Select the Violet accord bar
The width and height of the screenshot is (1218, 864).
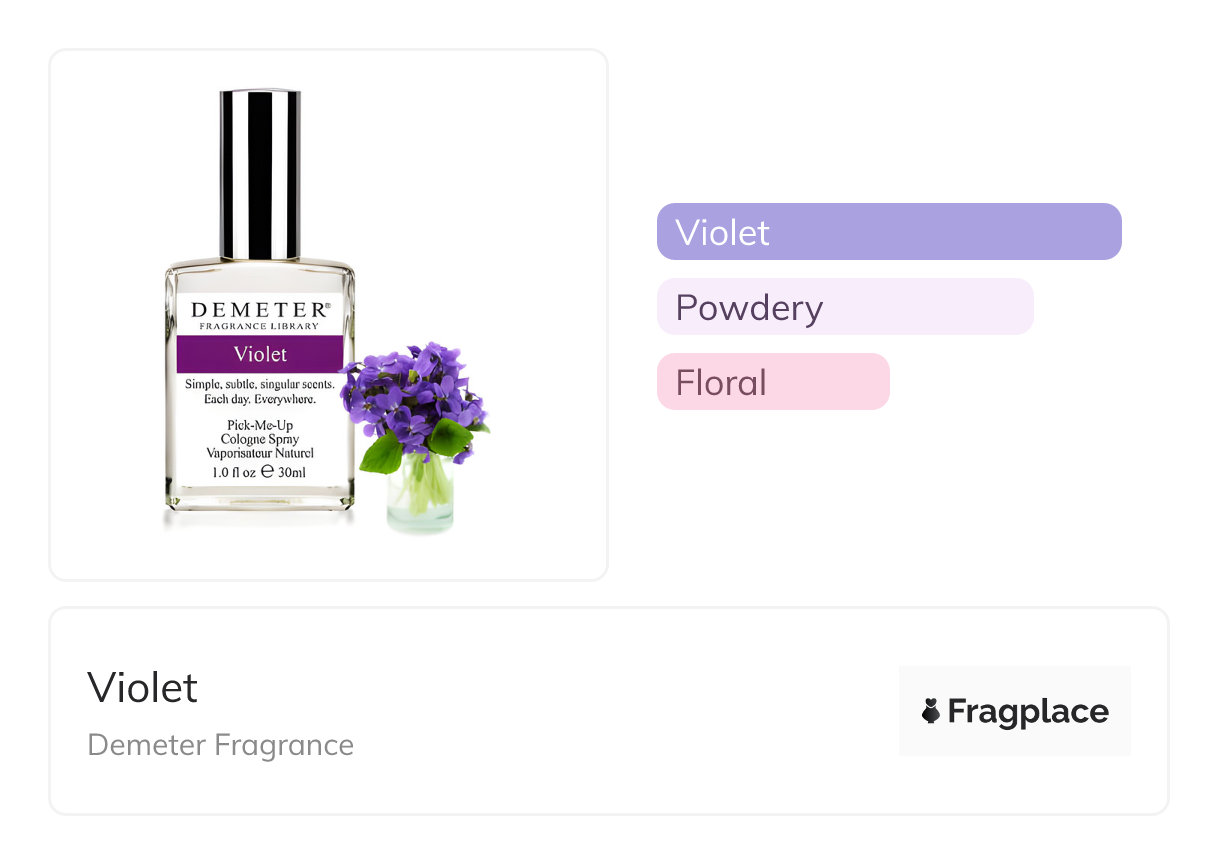click(x=889, y=232)
